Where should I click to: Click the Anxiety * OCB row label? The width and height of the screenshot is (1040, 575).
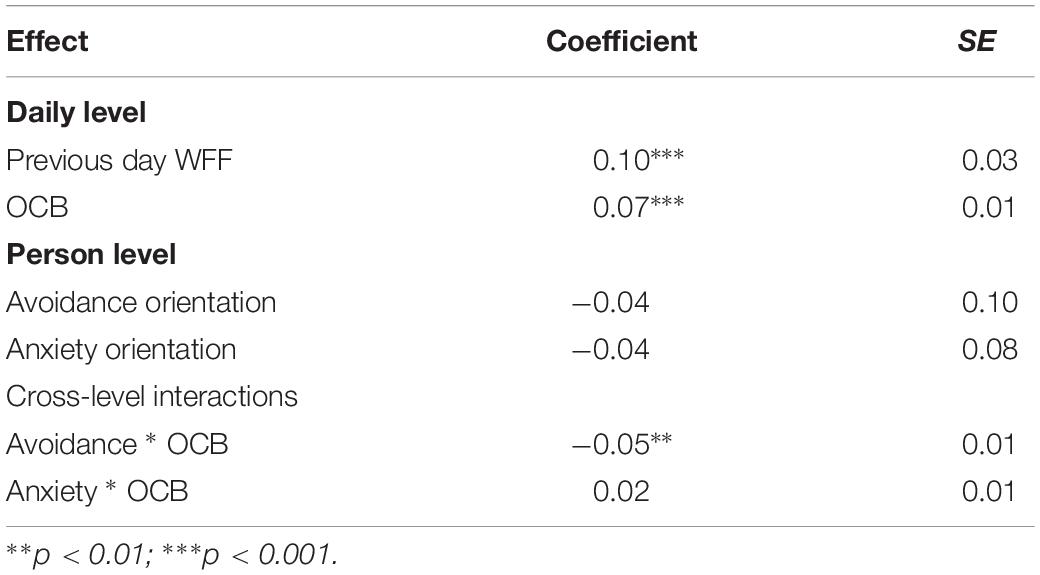click(97, 491)
